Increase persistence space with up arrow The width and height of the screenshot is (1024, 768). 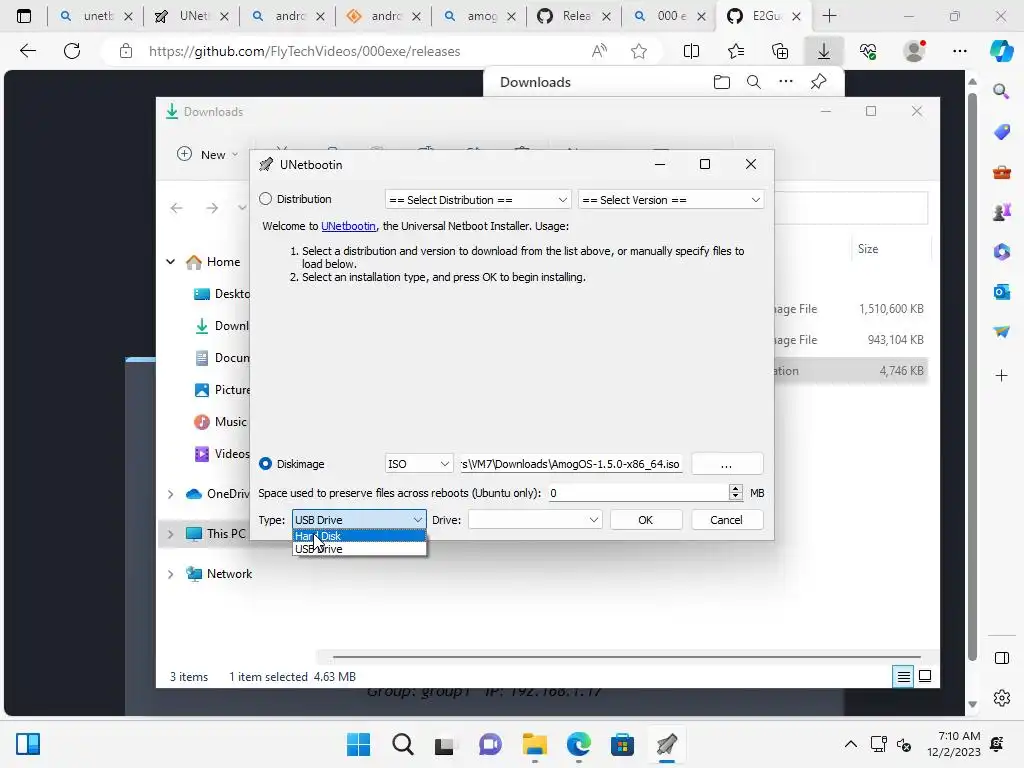736,488
